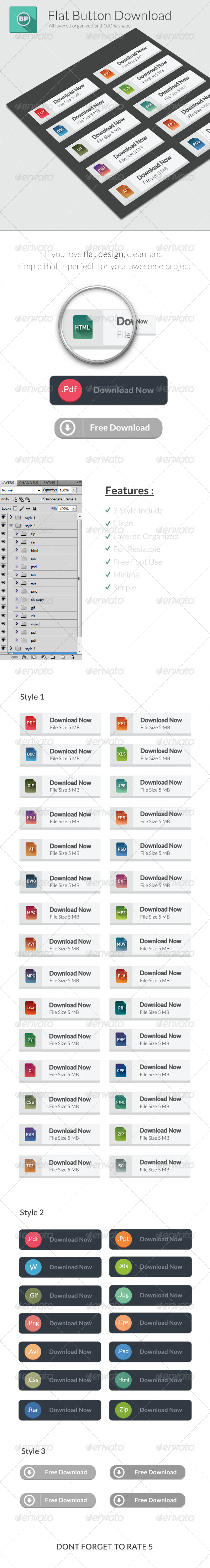Toggle lock image pixels brush icon

click(x=21, y=509)
